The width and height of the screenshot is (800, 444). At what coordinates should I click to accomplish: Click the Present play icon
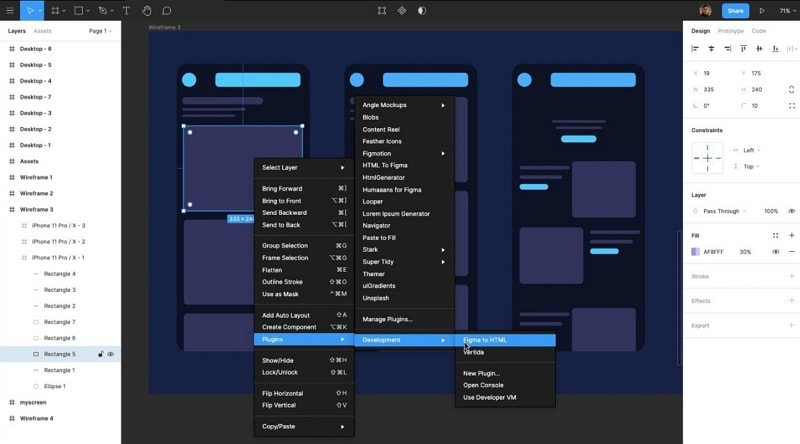(x=762, y=10)
